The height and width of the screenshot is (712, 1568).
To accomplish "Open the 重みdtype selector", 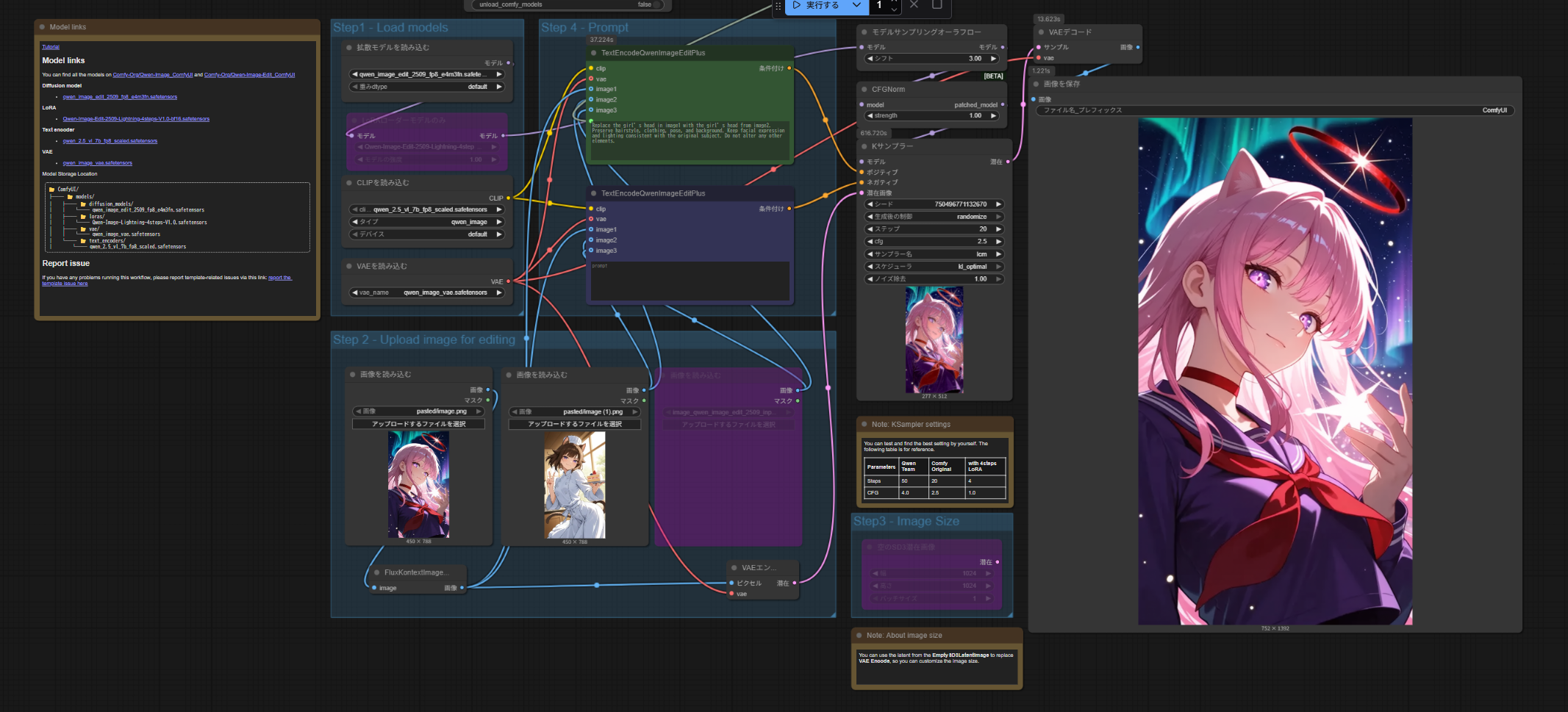I will pyautogui.click(x=427, y=87).
